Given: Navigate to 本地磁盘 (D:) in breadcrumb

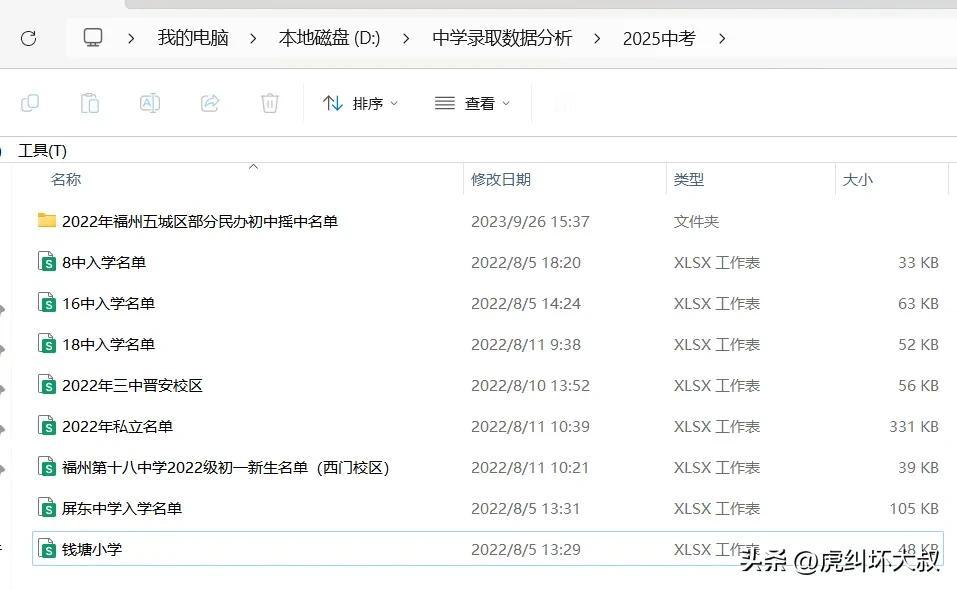Looking at the screenshot, I should pos(330,38).
